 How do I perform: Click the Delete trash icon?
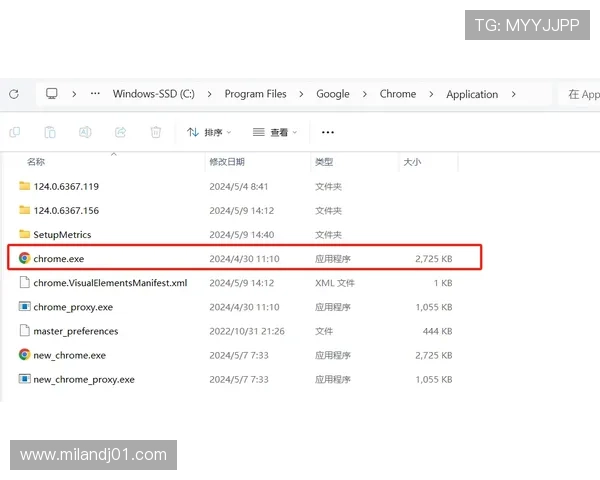[156, 132]
